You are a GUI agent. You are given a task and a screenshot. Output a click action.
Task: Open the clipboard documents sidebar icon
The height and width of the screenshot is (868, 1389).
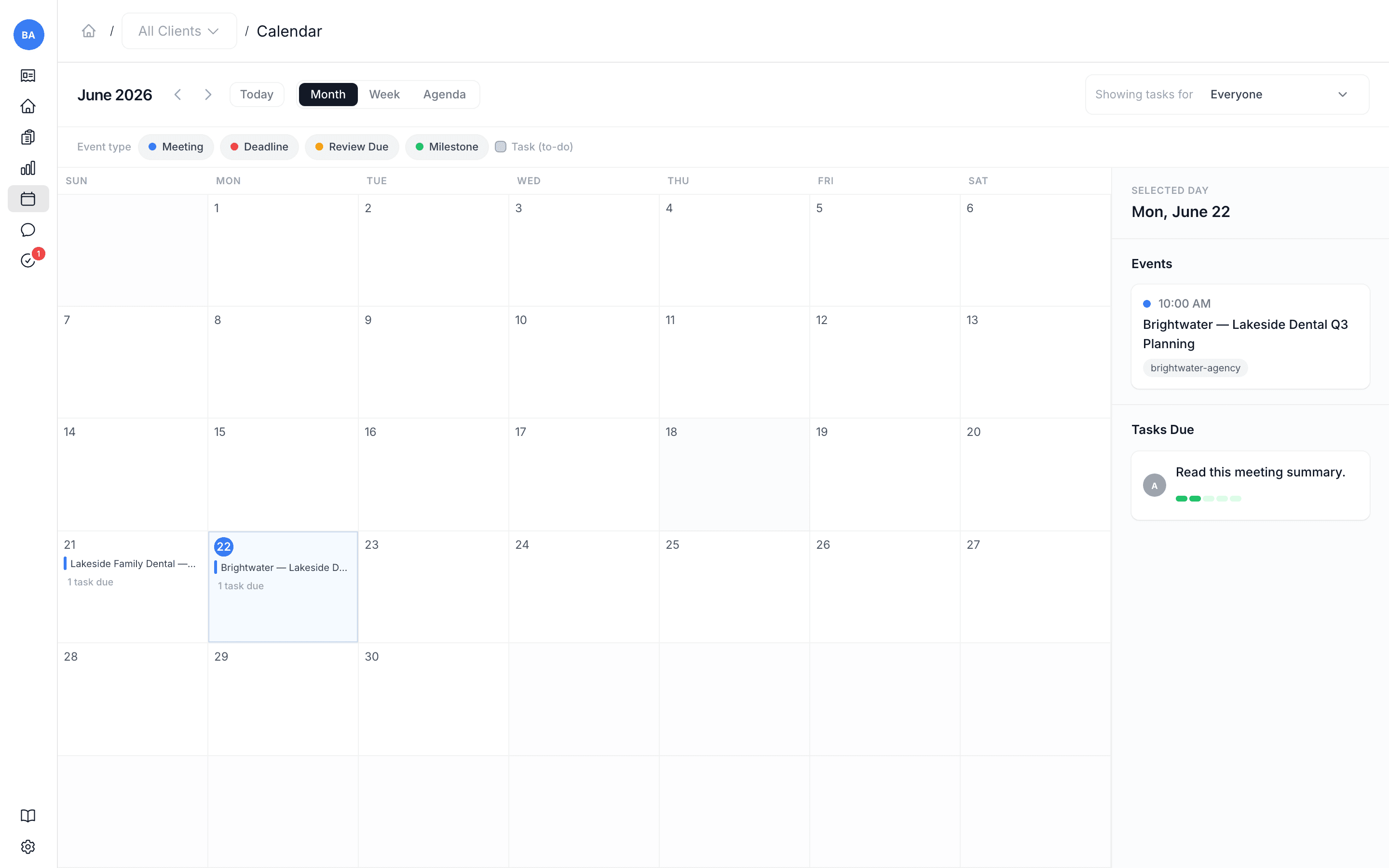[x=28, y=137]
